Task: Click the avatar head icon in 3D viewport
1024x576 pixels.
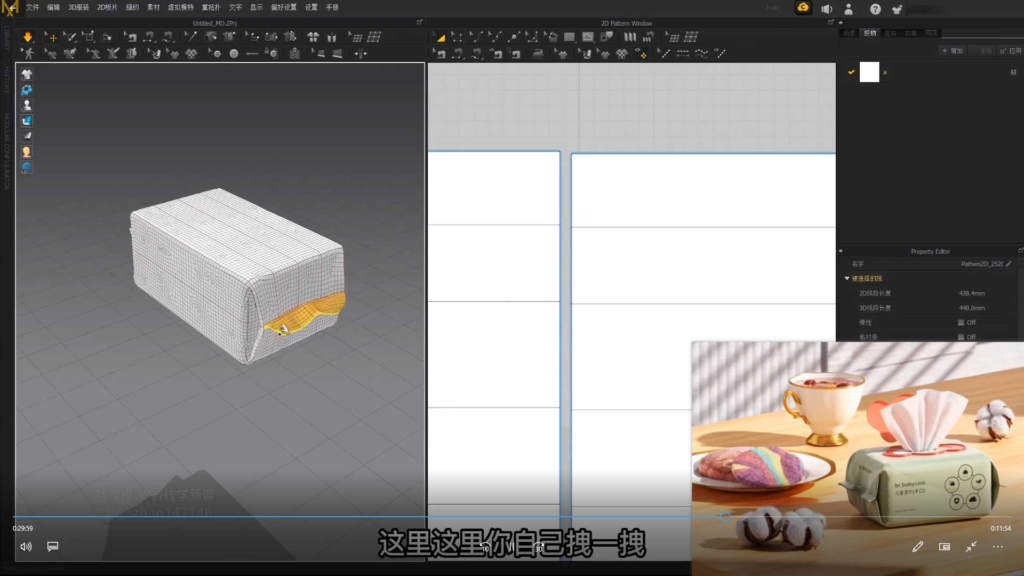Action: click(26, 151)
